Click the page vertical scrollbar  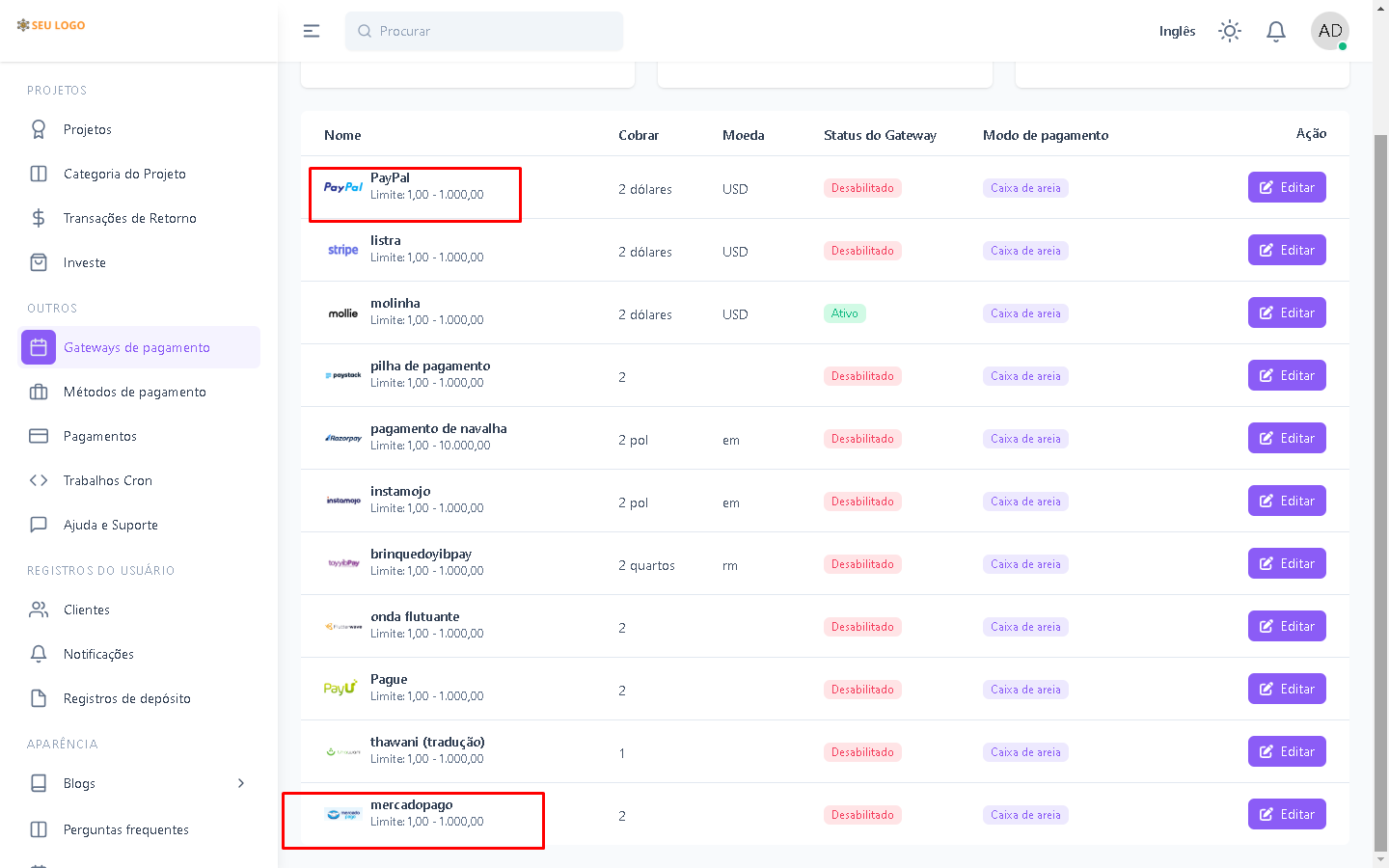point(1380,482)
